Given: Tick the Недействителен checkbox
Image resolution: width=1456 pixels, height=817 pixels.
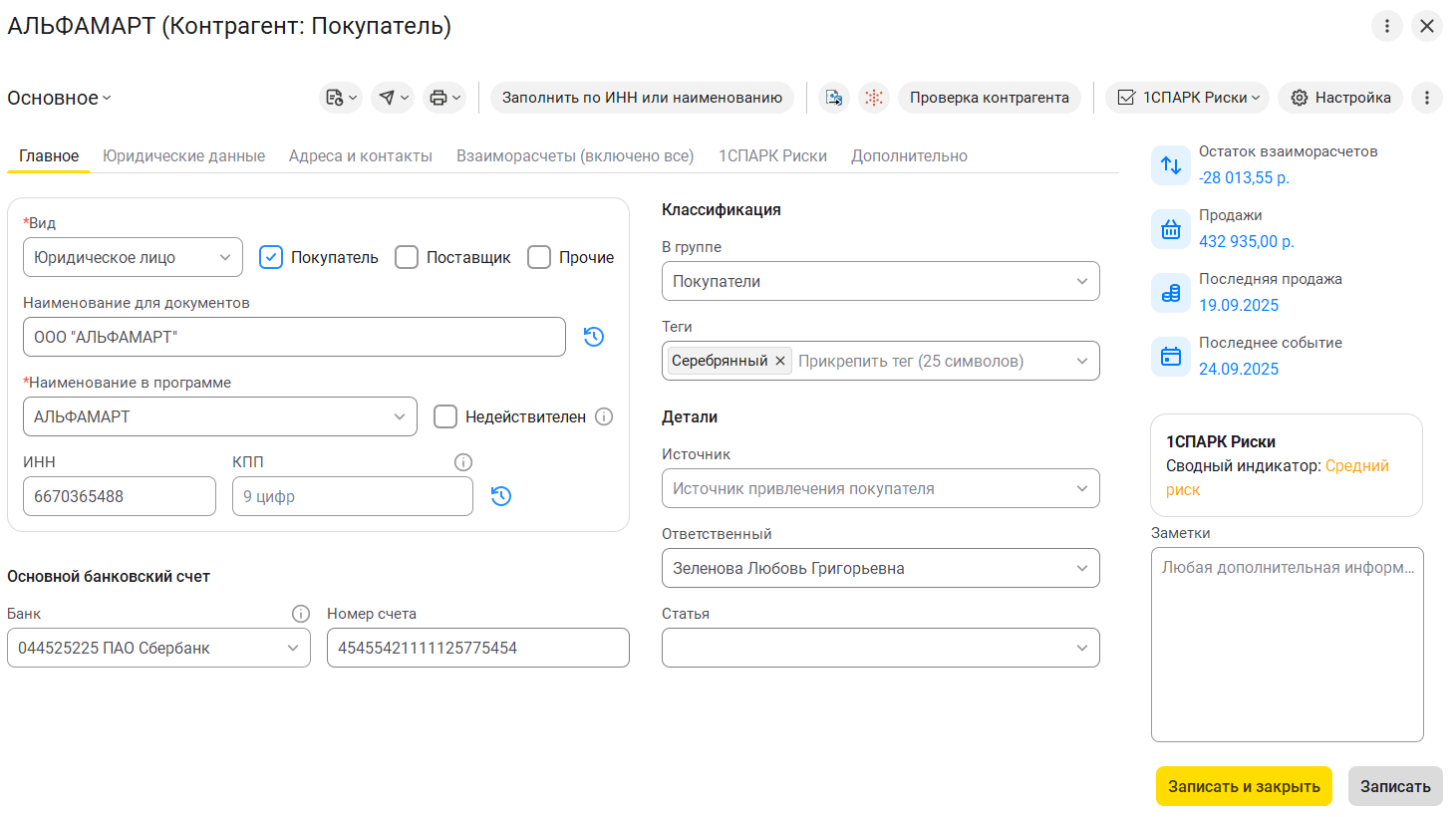Looking at the screenshot, I should point(445,416).
